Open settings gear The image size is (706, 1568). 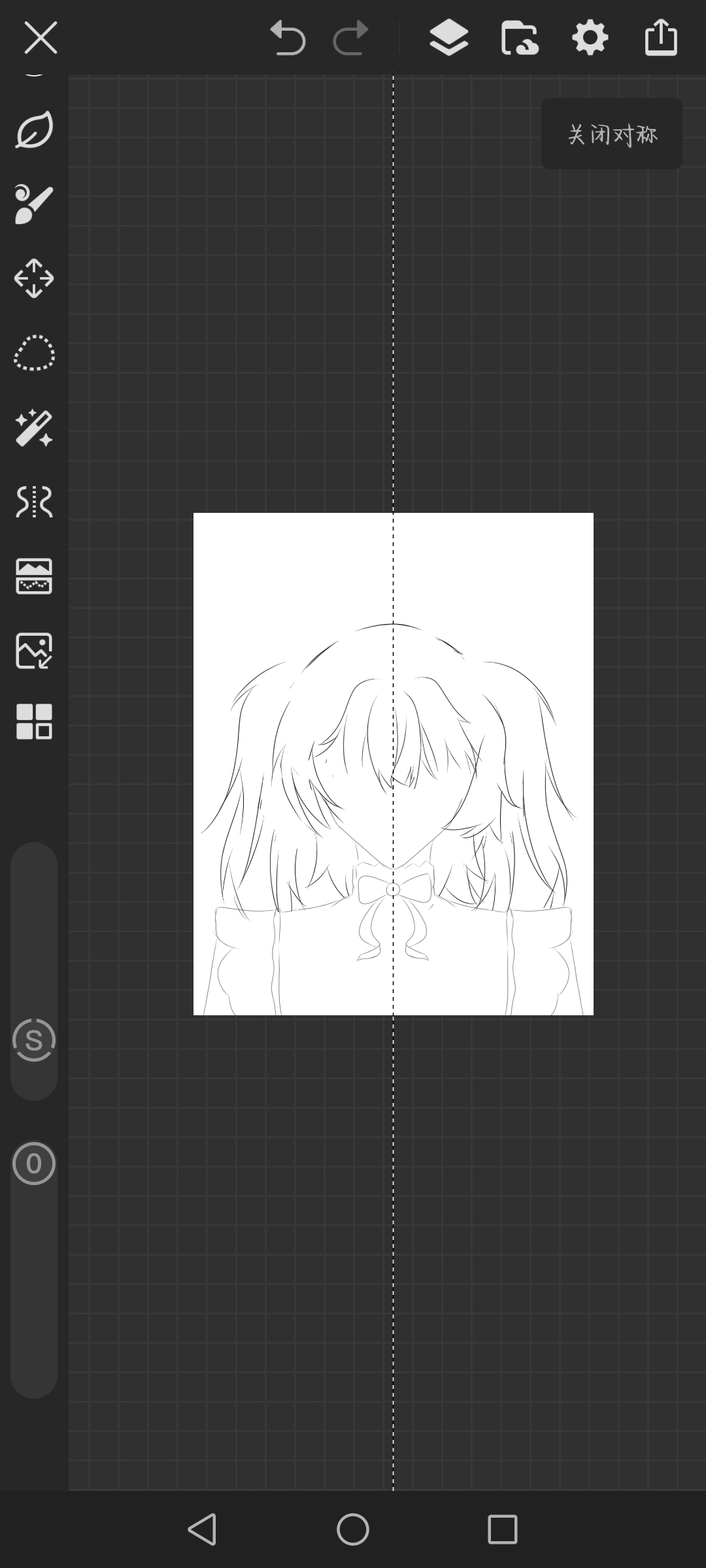pos(590,38)
